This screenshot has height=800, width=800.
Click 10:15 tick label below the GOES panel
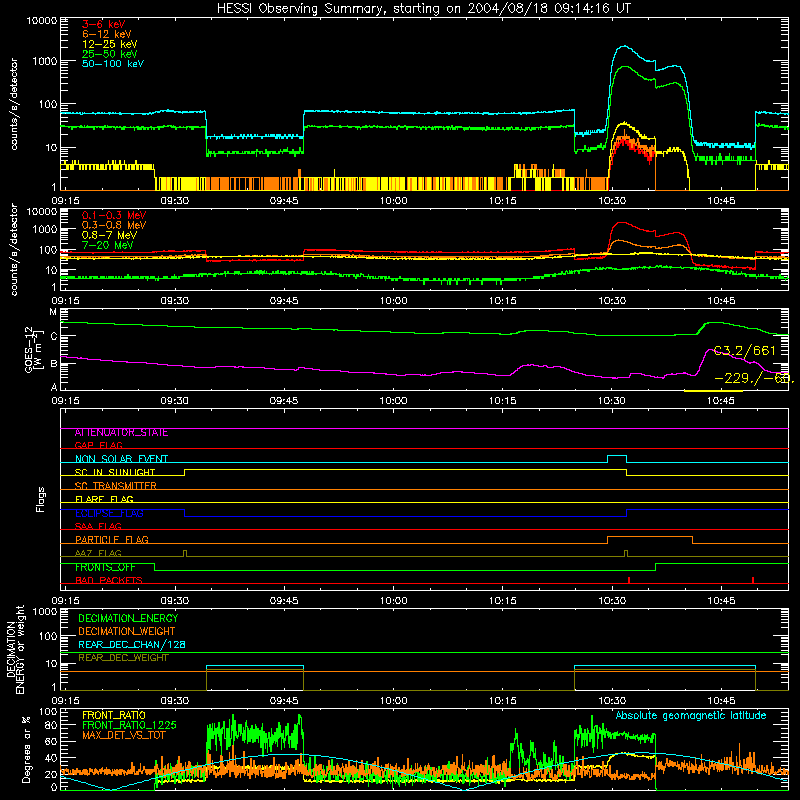(x=503, y=401)
